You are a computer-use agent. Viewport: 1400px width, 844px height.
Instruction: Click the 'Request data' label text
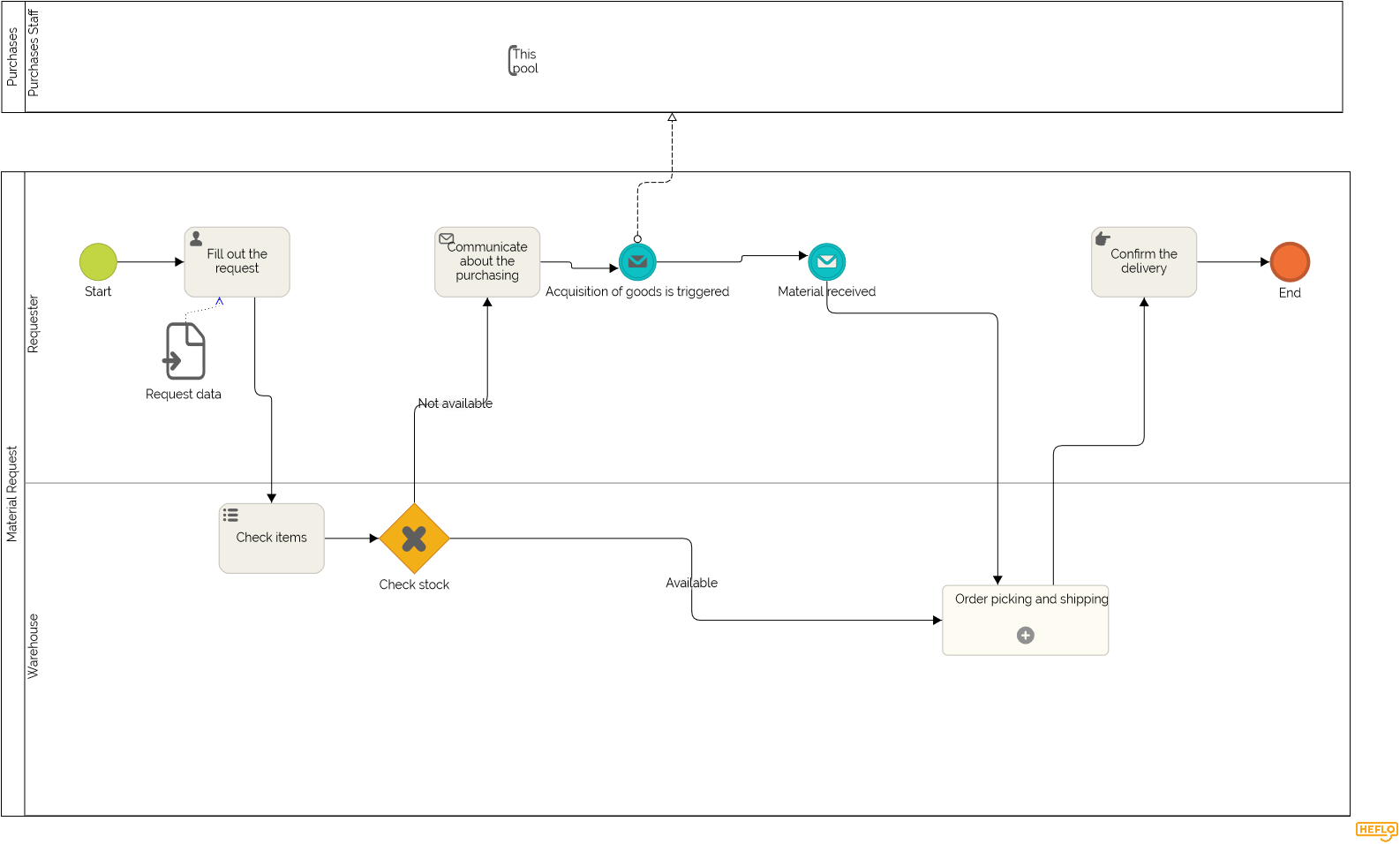[x=184, y=395]
